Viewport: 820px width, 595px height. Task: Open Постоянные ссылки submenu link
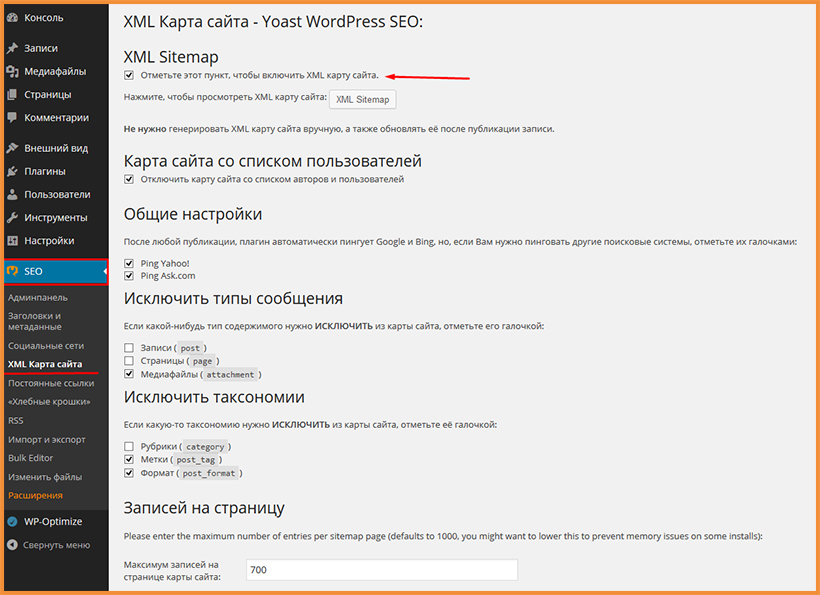pos(51,383)
